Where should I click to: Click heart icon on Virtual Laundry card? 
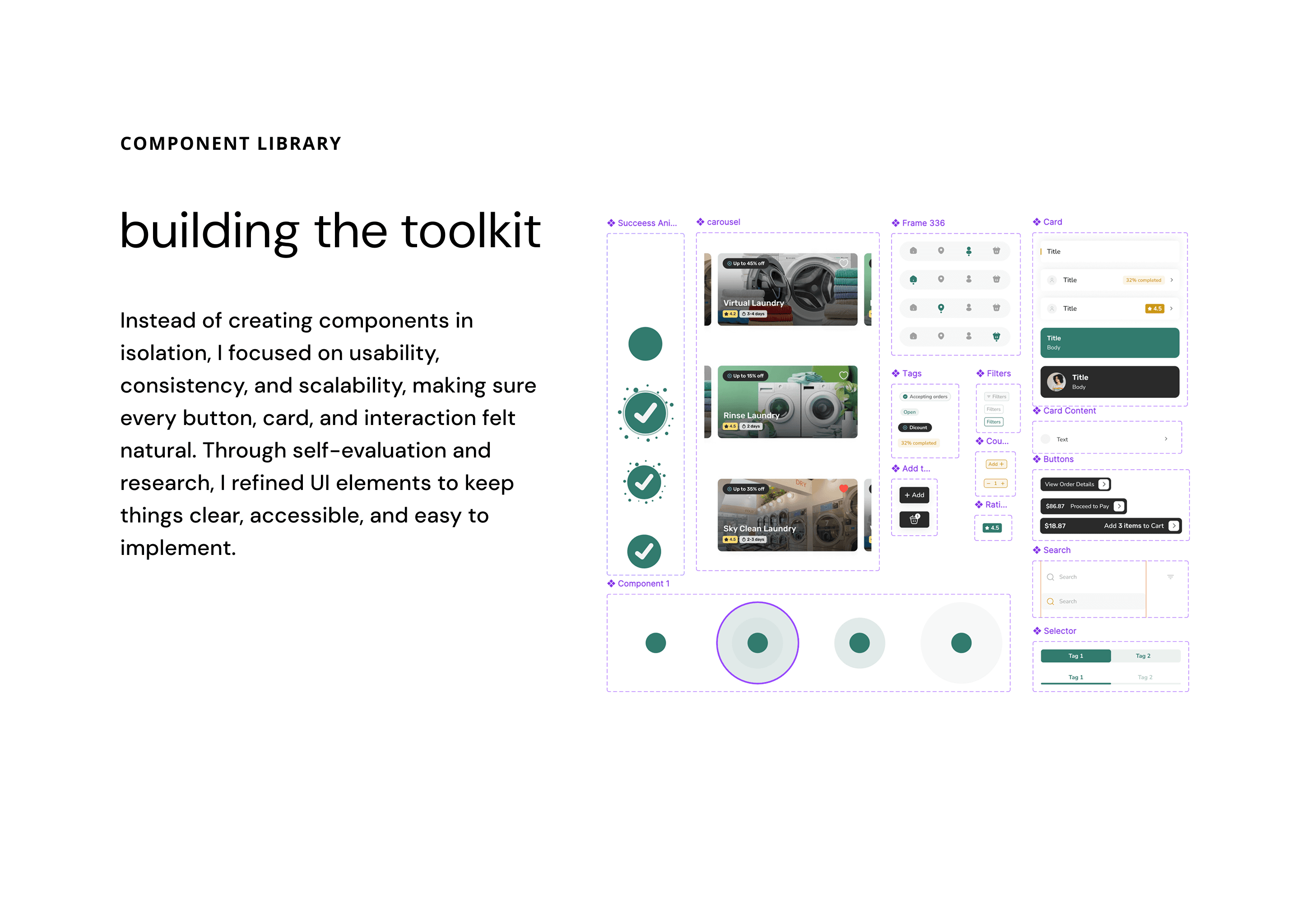pyautogui.click(x=844, y=263)
